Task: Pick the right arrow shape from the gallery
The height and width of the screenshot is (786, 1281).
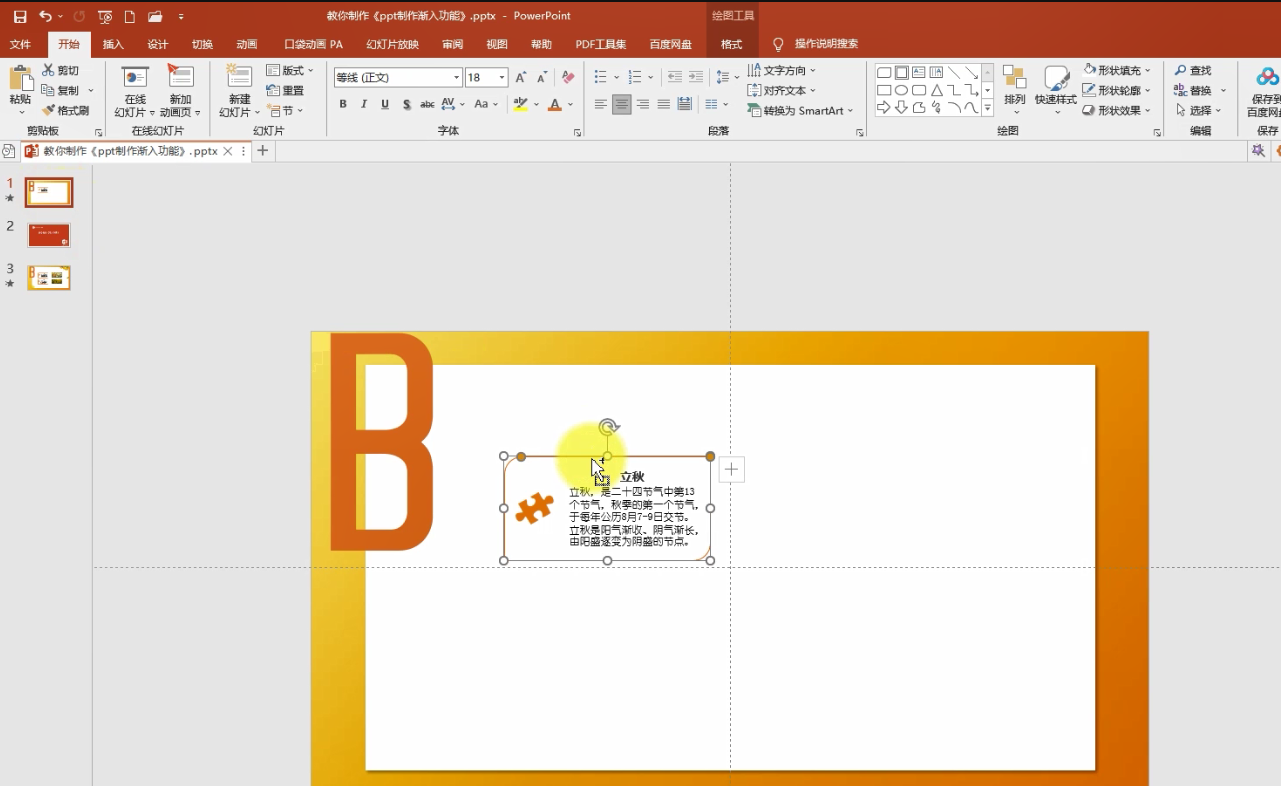Action: coord(884,108)
